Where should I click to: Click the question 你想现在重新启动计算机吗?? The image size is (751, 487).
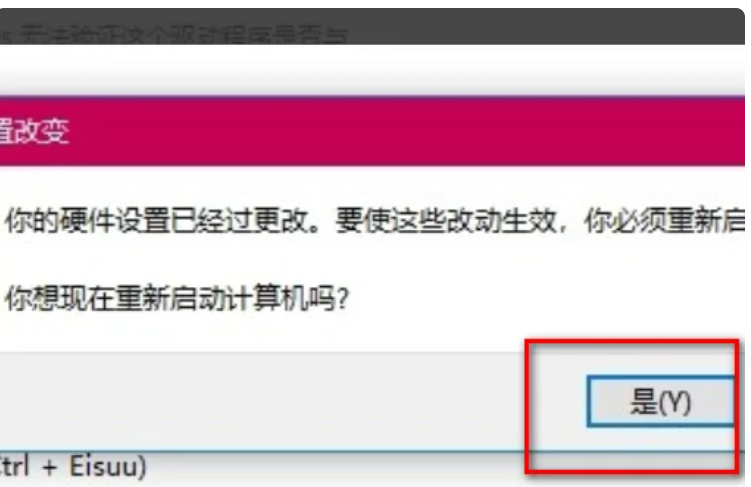177,298
